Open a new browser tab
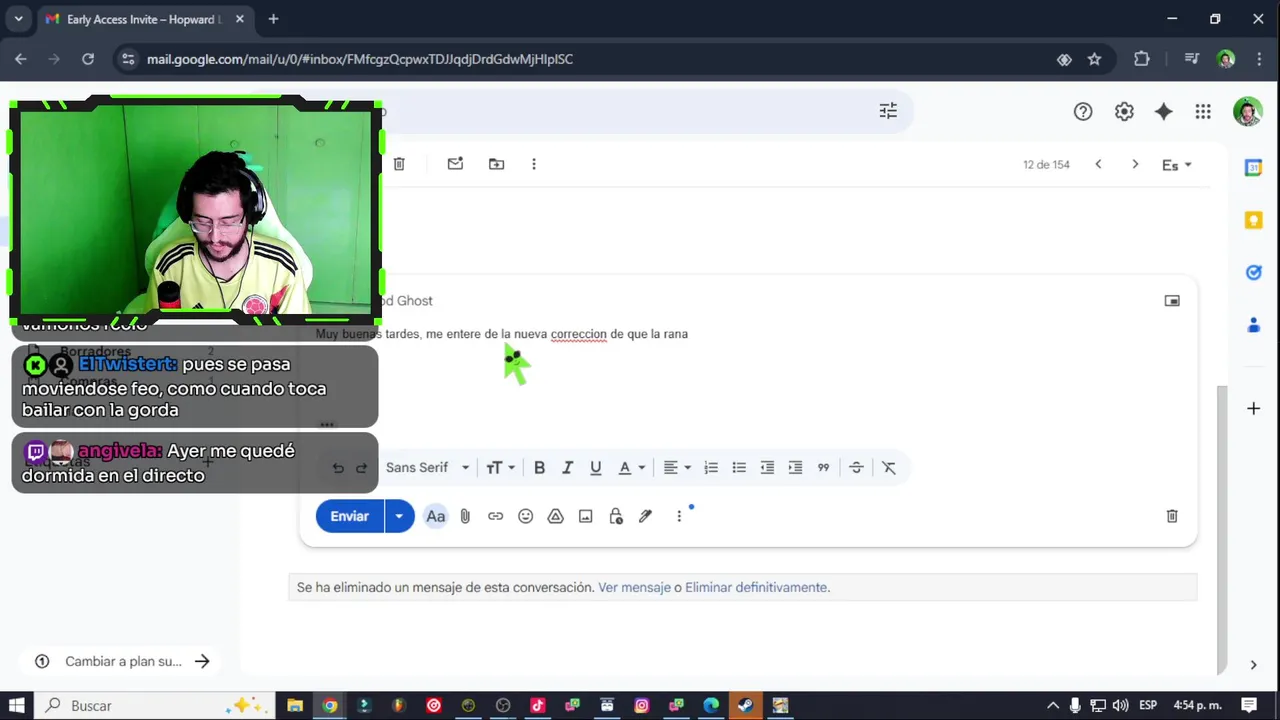 pos(273,19)
